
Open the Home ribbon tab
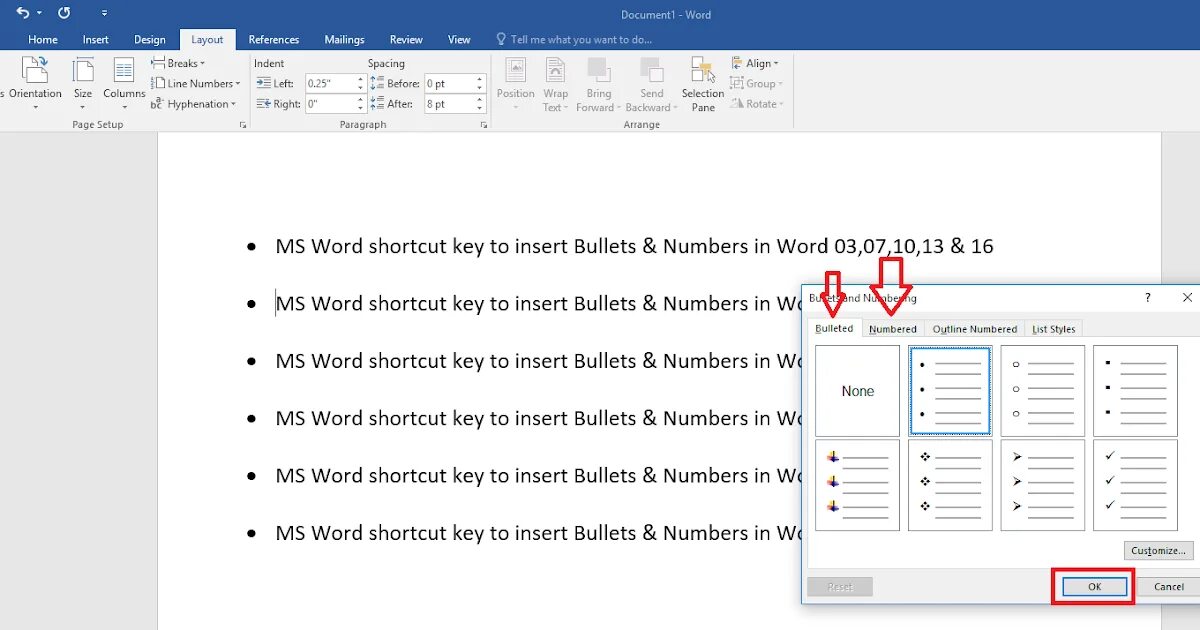pyautogui.click(x=43, y=40)
